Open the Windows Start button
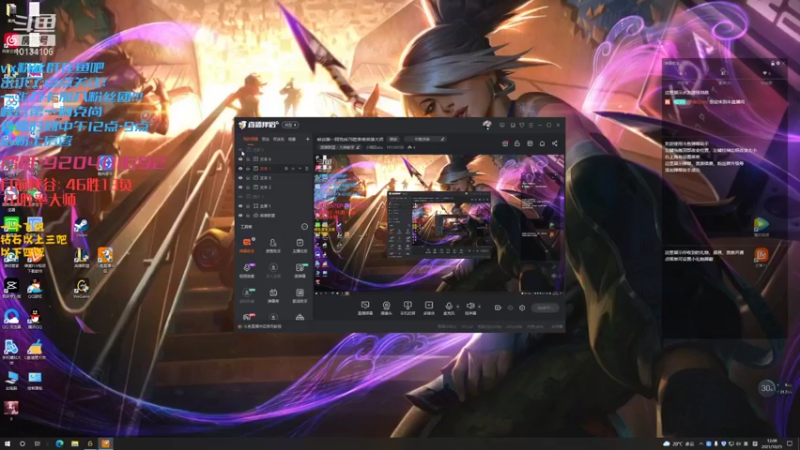The width and height of the screenshot is (800, 450). 7,444
